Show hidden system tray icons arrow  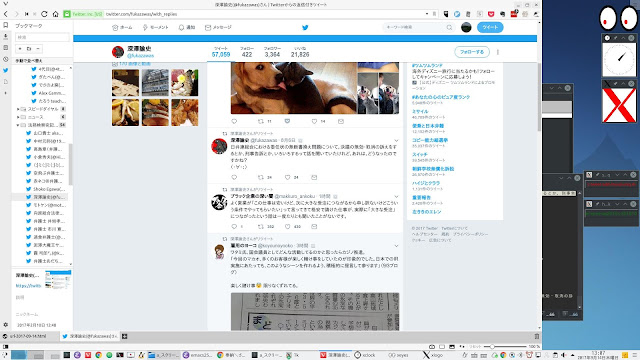(x=572, y=355)
